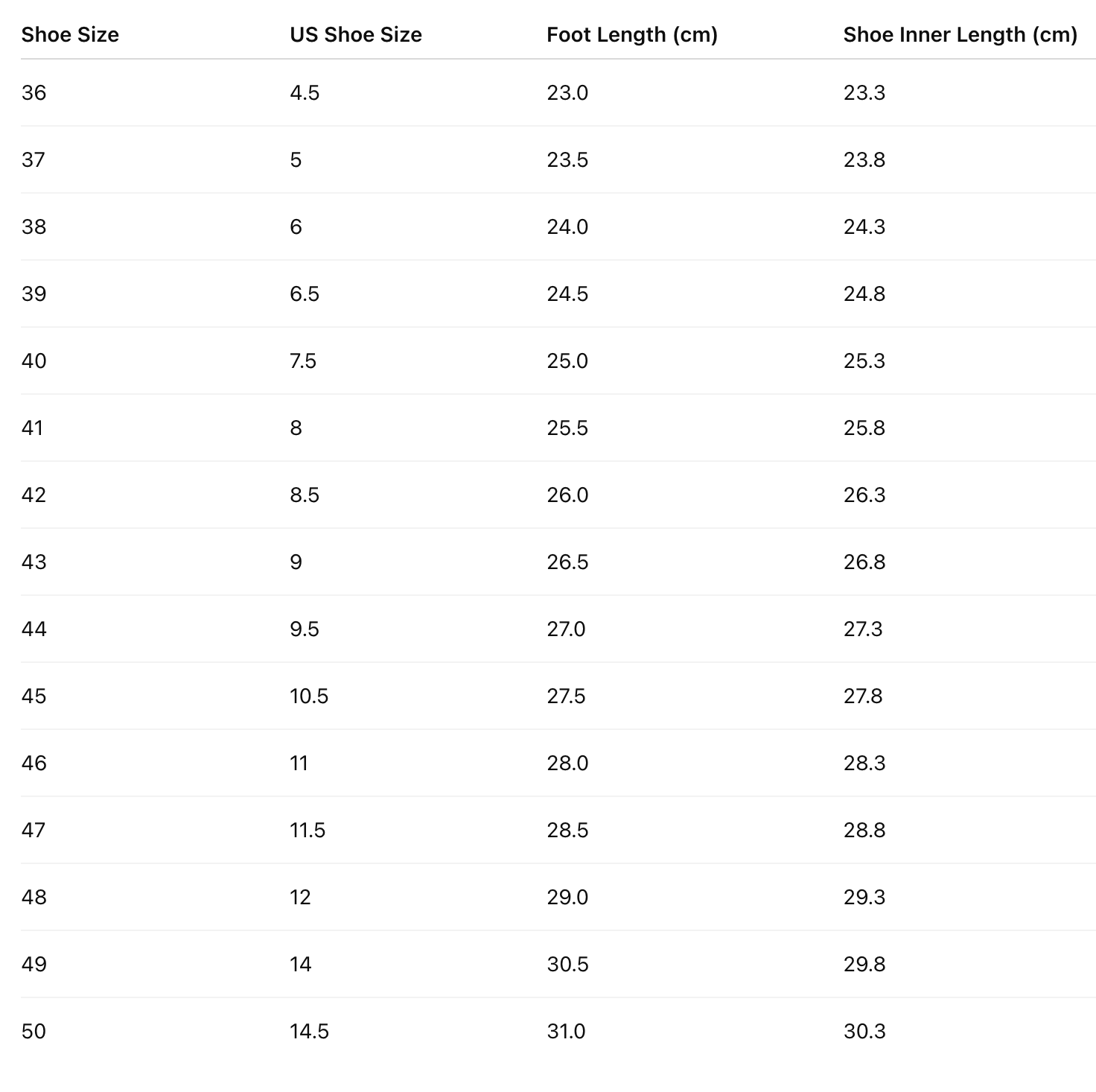1096x1092 pixels.
Task: Click shoe inner length 26.3 value
Action: pos(864,495)
